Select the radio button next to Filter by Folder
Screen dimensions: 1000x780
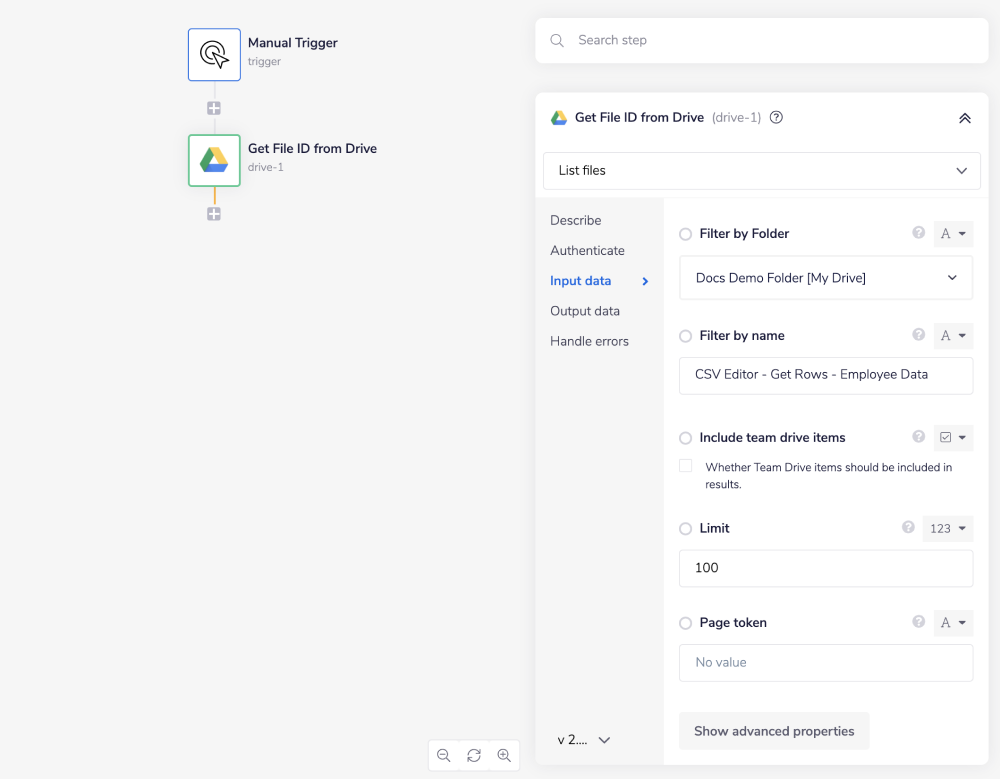[x=685, y=233]
